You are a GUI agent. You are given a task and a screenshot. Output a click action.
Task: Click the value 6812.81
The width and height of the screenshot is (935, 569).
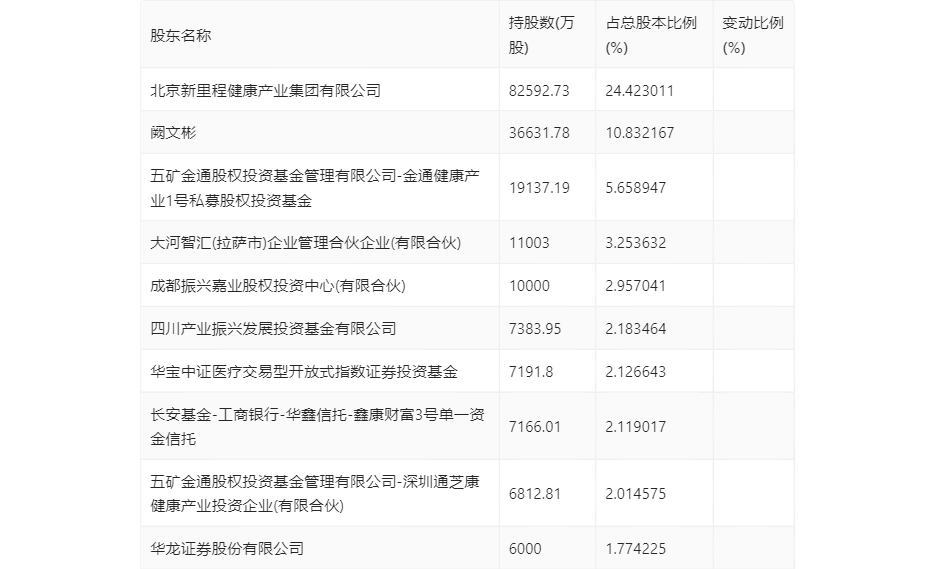535,494
